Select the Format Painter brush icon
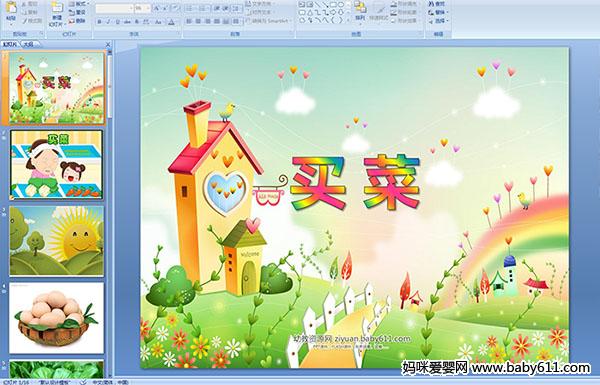Image resolution: width=600 pixels, height=385 pixels. (x=25, y=21)
